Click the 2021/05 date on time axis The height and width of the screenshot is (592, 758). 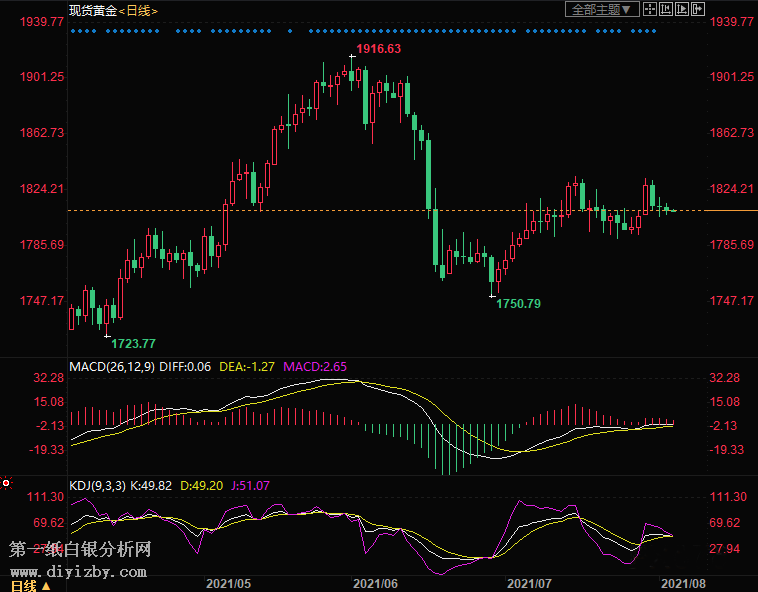click(x=227, y=581)
